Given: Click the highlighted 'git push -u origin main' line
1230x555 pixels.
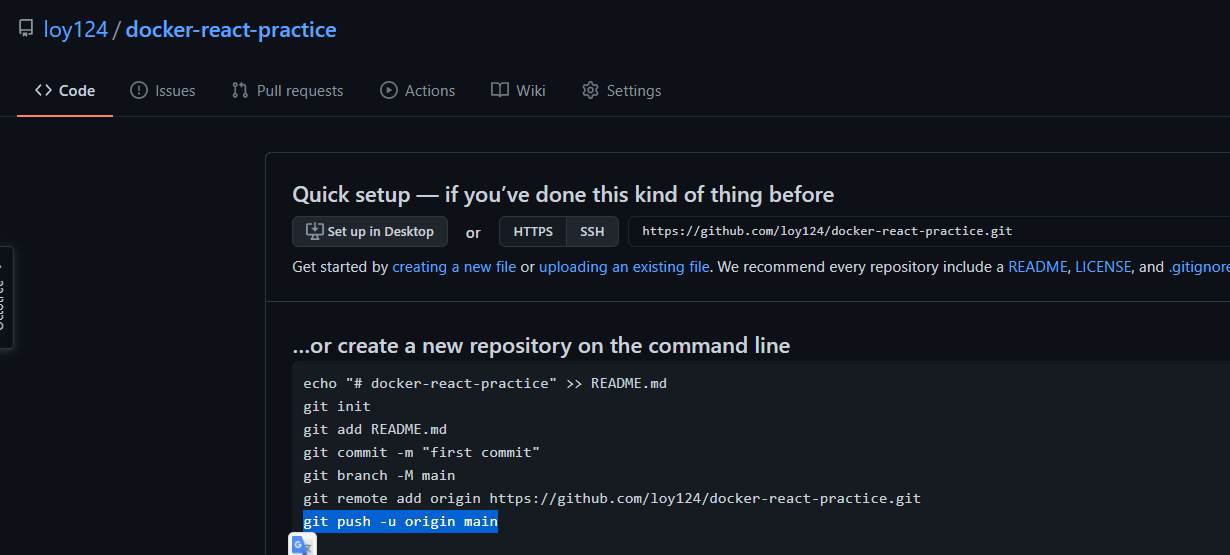Looking at the screenshot, I should 400,521.
